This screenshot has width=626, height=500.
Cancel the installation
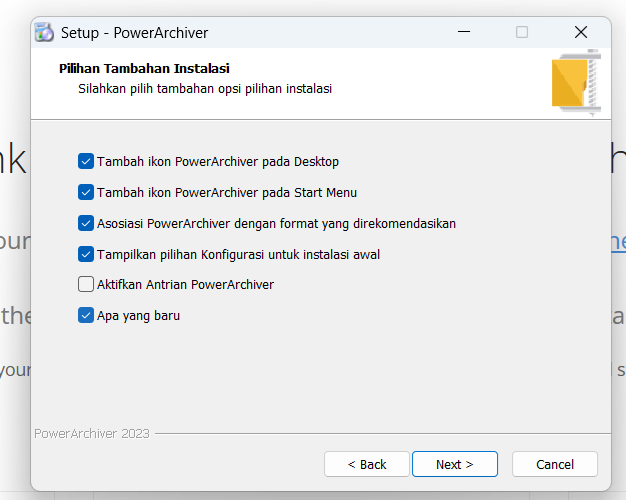pos(554,464)
